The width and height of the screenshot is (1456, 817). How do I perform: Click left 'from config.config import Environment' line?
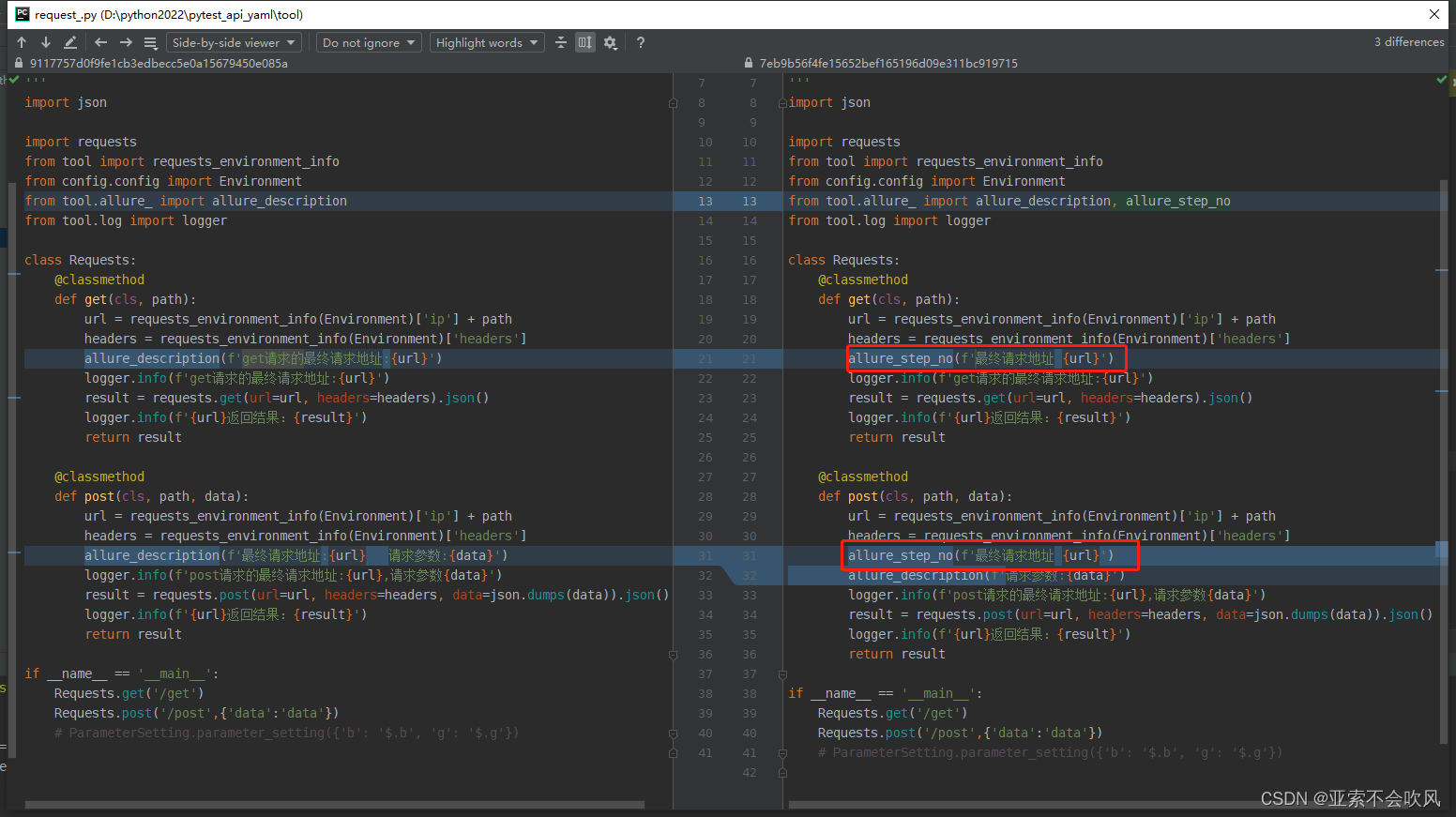(163, 181)
